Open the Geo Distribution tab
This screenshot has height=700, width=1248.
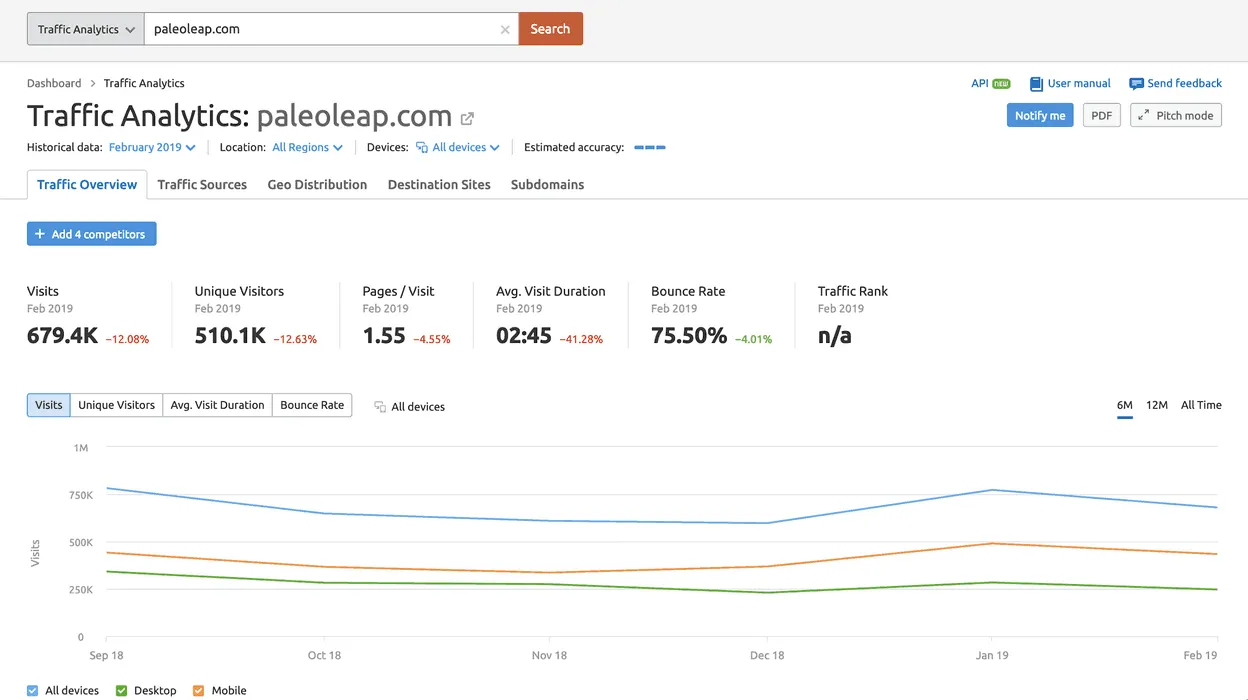(x=317, y=185)
